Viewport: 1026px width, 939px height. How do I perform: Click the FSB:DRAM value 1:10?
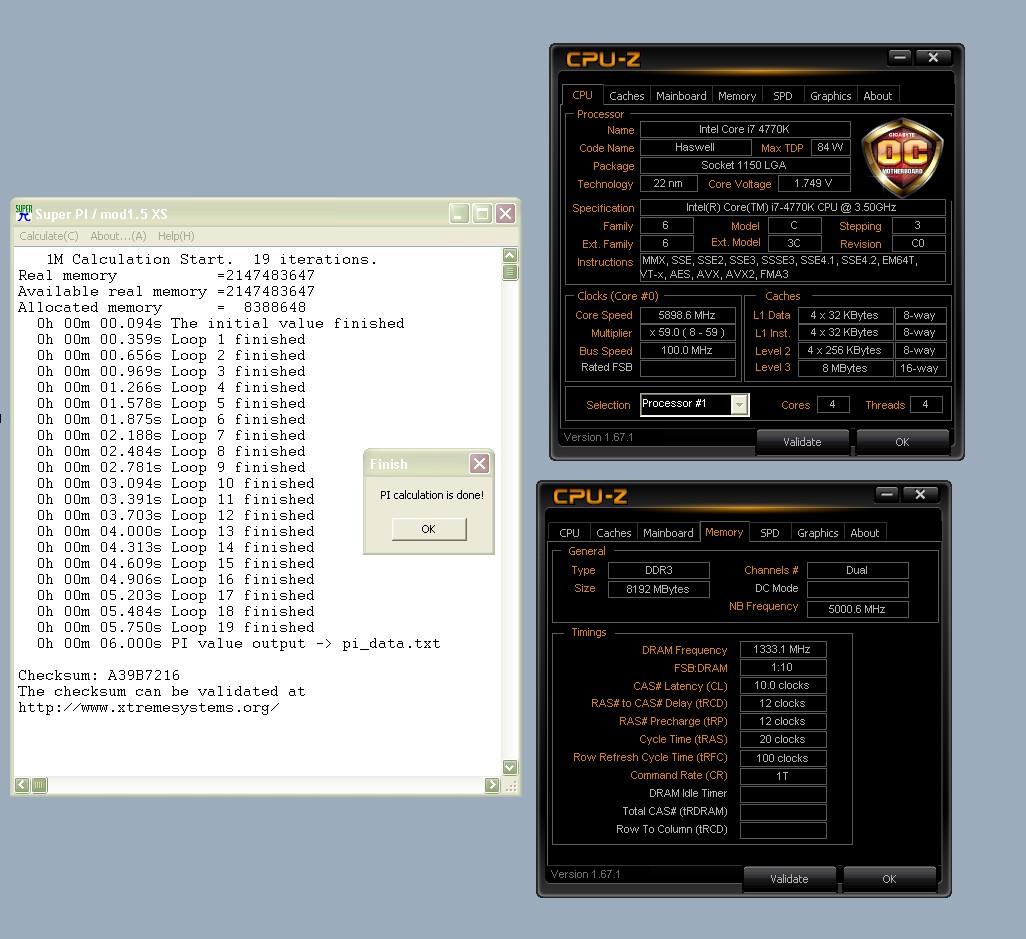pyautogui.click(x=783, y=667)
